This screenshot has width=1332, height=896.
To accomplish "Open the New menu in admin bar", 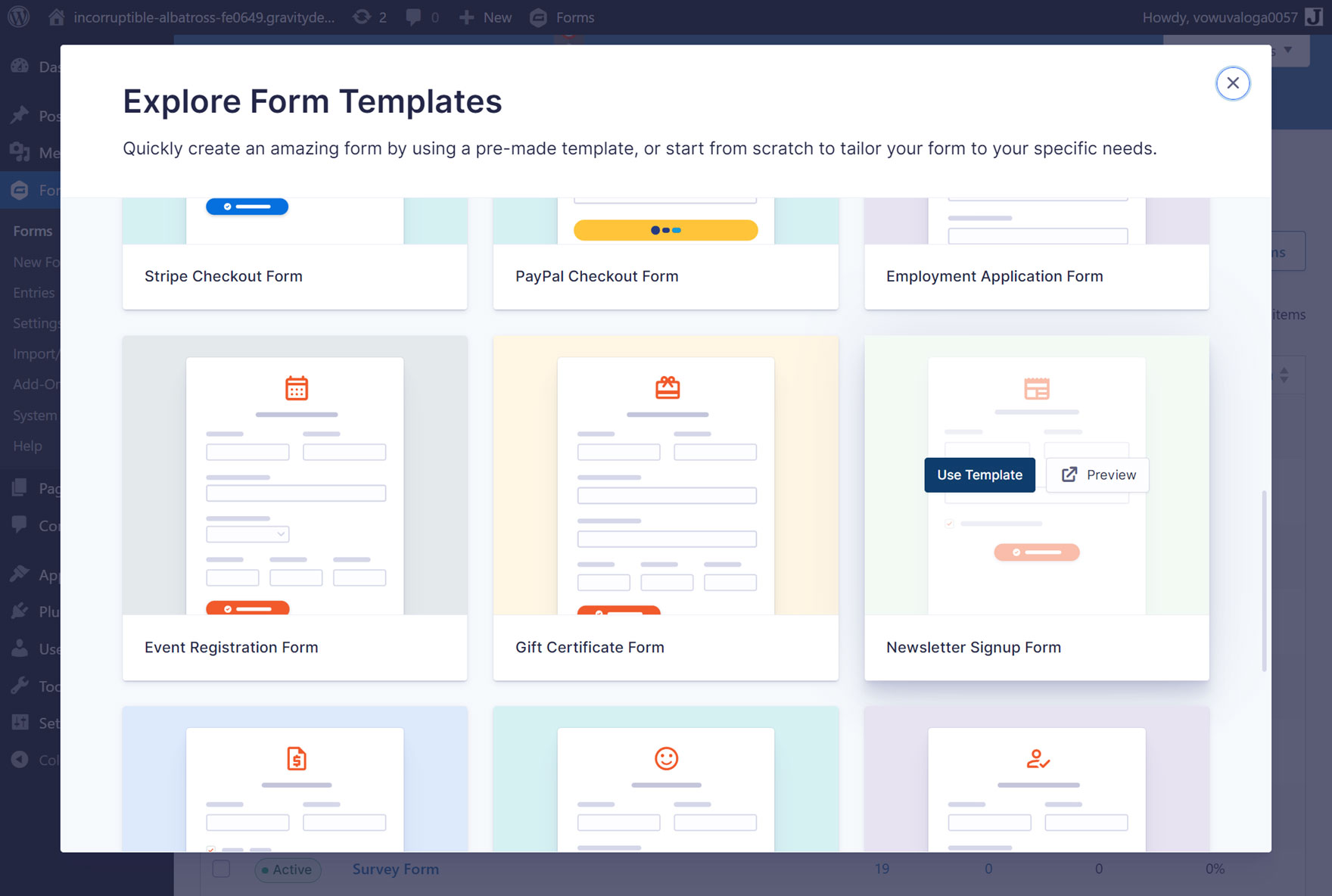I will (485, 17).
